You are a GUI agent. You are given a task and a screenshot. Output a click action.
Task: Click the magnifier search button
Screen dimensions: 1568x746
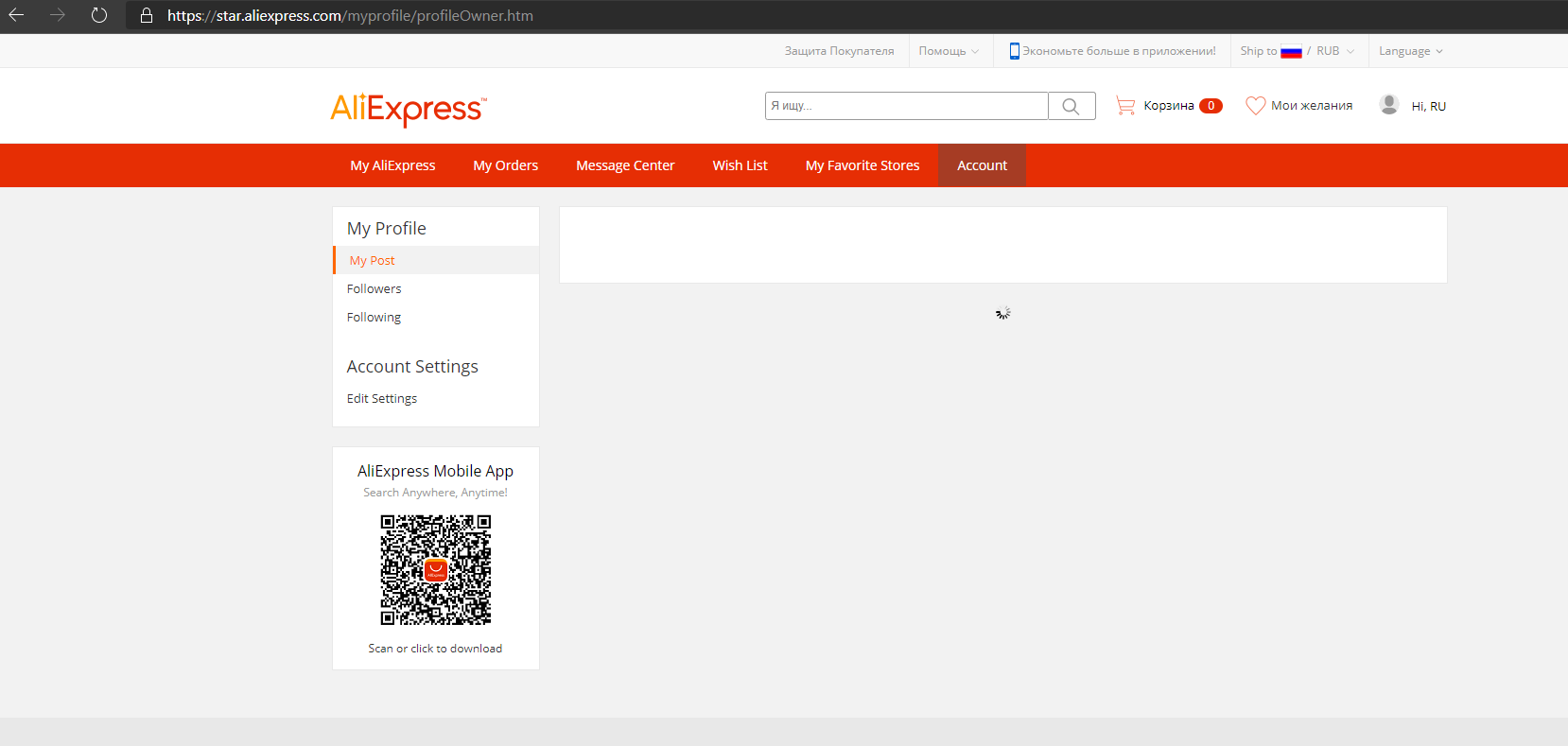click(x=1071, y=106)
